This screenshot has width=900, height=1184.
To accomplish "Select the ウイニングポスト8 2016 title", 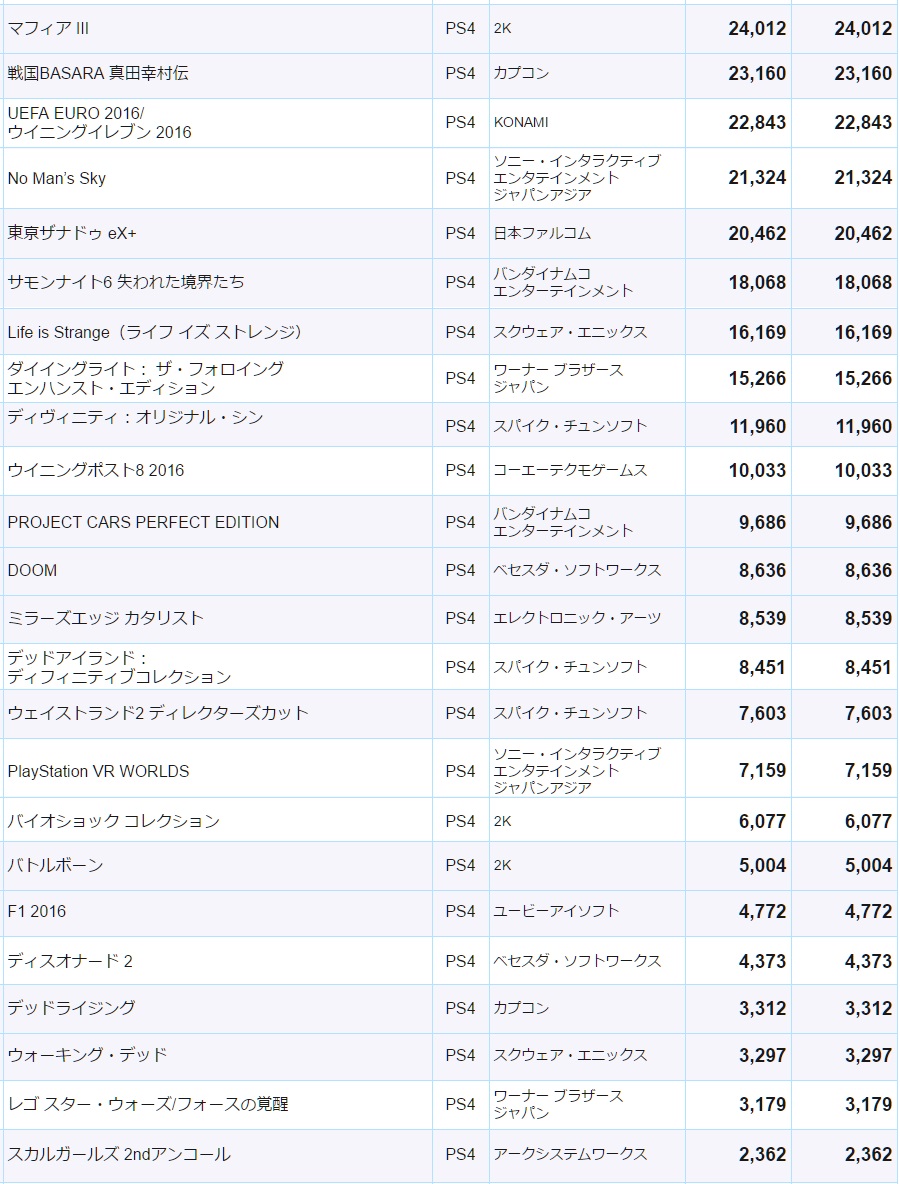I will click(95, 470).
